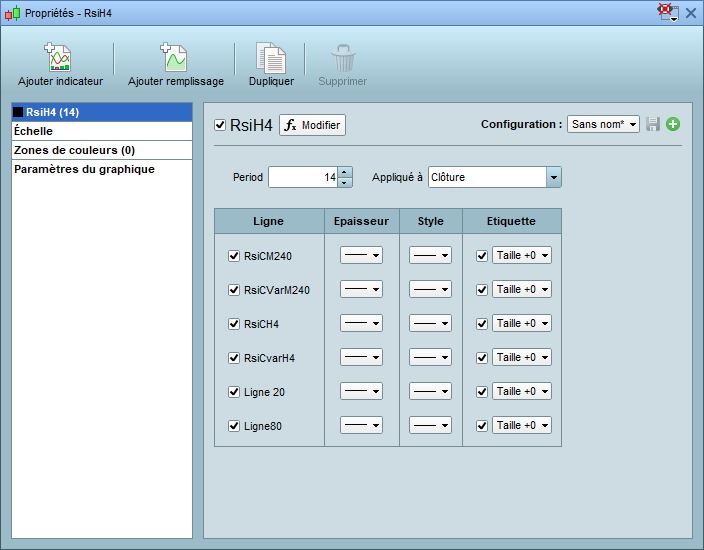The width and height of the screenshot is (704, 550).
Task: Open the Taille +0 dropdown for RsiCVarM240
Action: [522, 290]
